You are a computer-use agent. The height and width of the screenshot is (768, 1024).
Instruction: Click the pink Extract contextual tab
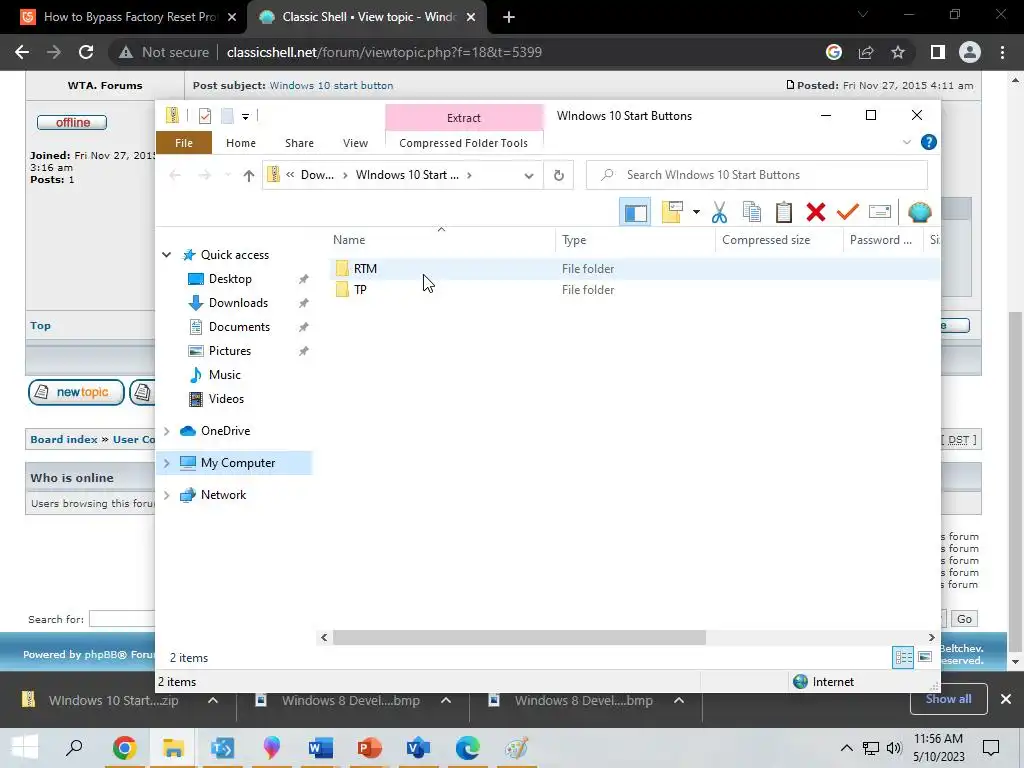(x=464, y=118)
